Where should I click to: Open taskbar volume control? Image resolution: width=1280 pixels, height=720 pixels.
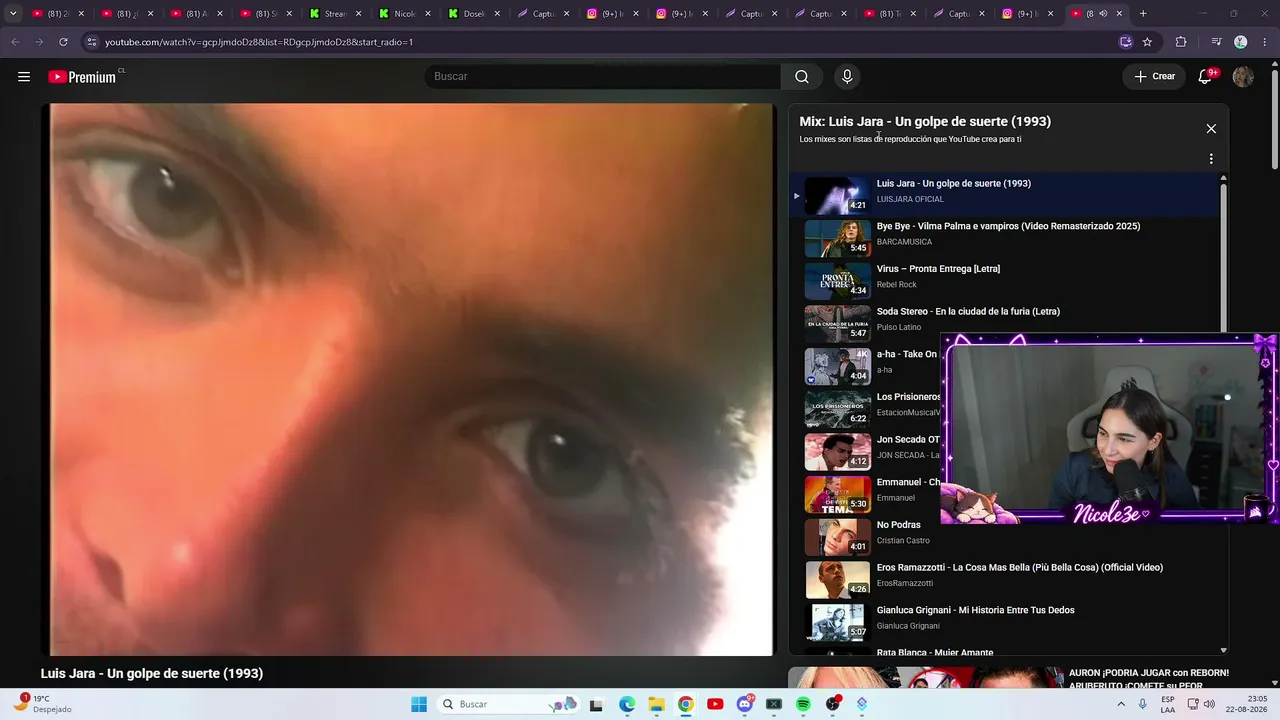1209,704
